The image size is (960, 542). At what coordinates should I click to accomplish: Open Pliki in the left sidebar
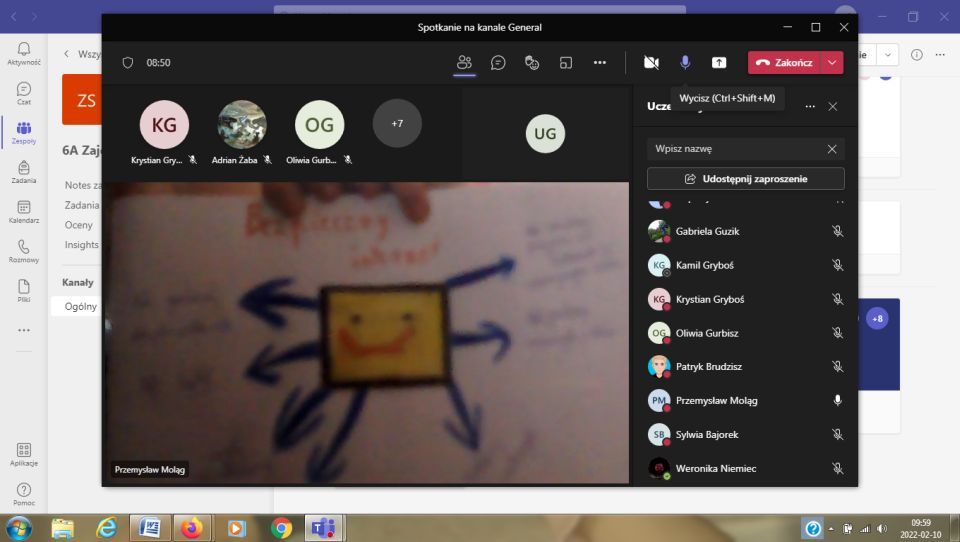24,290
